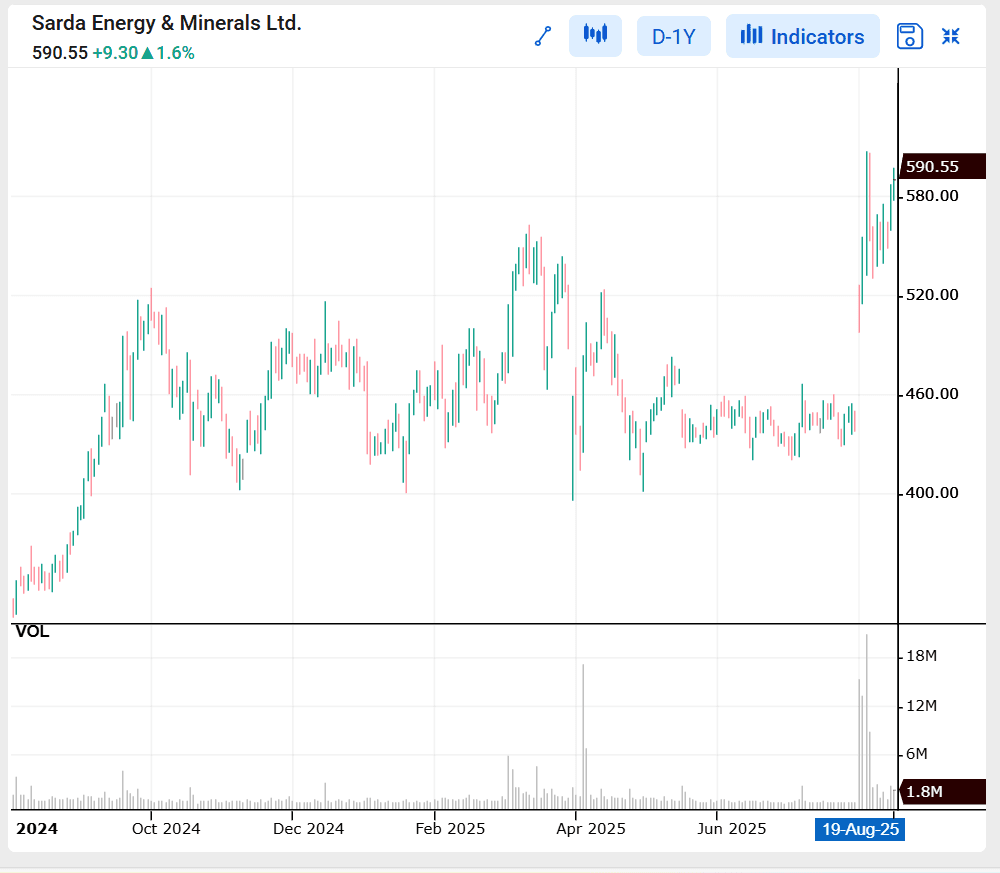Click the VOL panel label

(32, 631)
